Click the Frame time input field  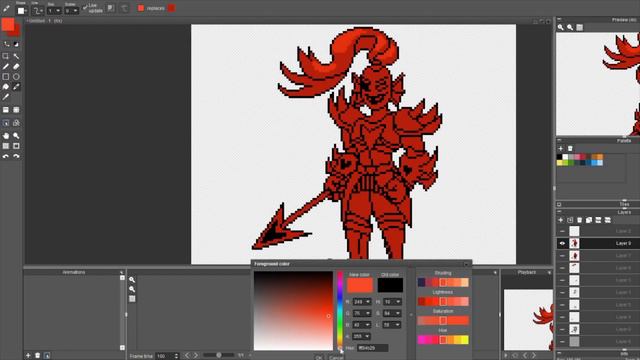click(x=168, y=356)
